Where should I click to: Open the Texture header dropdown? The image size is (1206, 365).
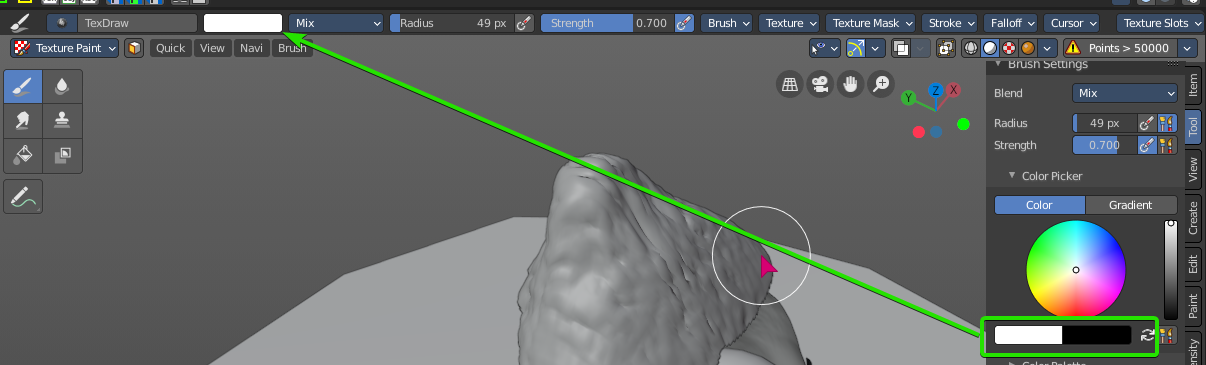790,22
